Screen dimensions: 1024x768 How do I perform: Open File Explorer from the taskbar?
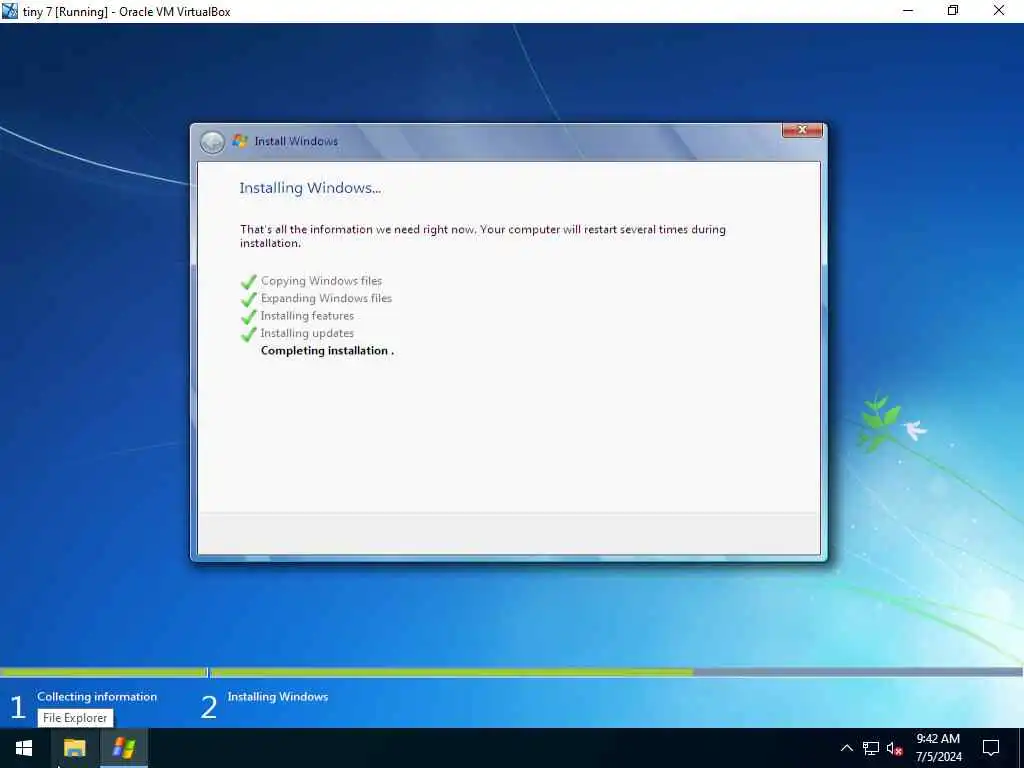(74, 748)
